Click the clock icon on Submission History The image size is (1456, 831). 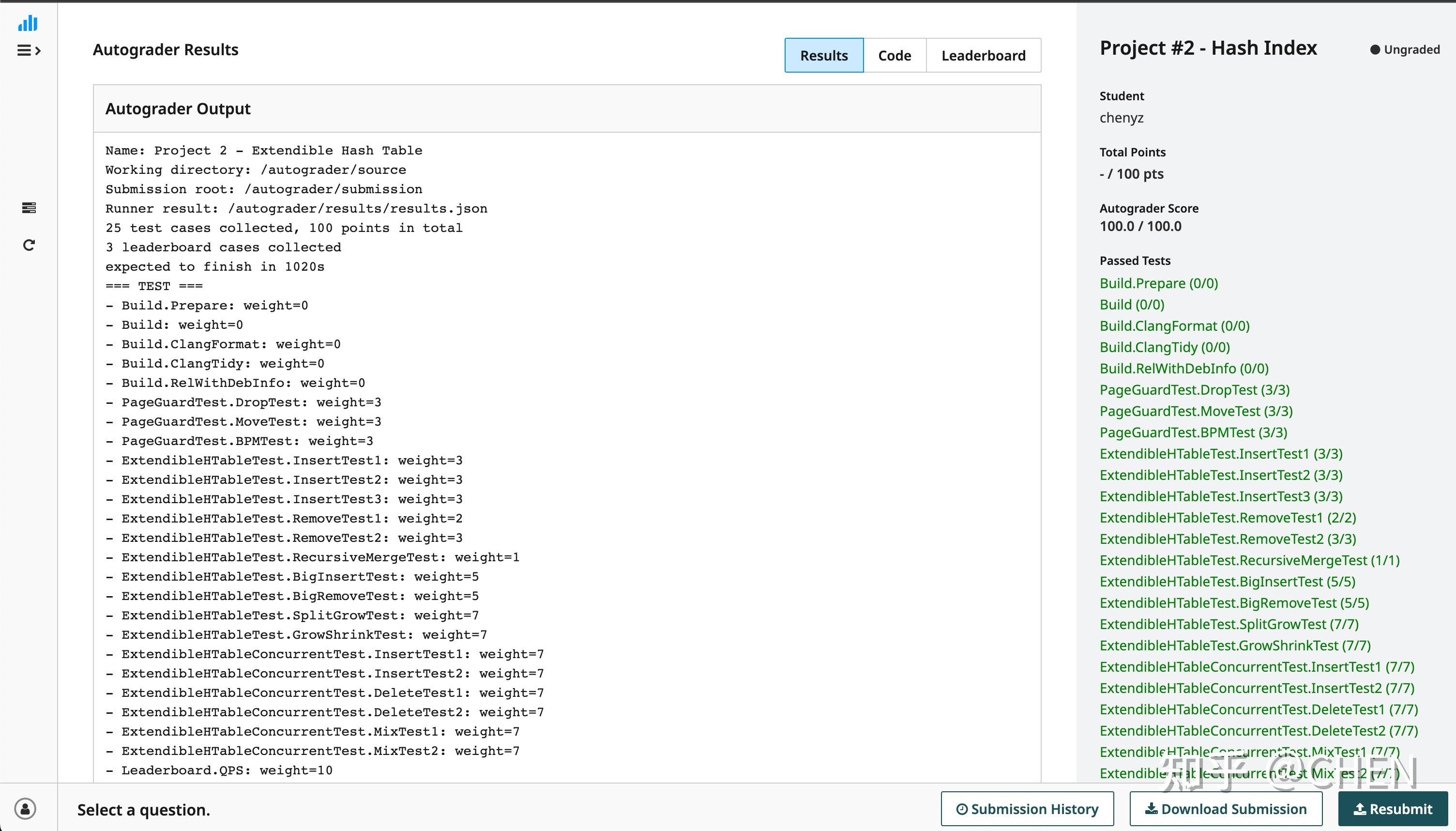964,808
